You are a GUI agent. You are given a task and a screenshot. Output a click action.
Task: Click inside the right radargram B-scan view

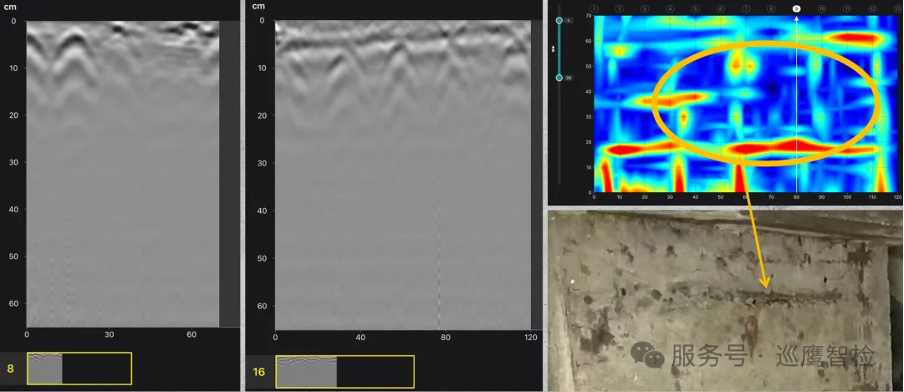(402, 175)
